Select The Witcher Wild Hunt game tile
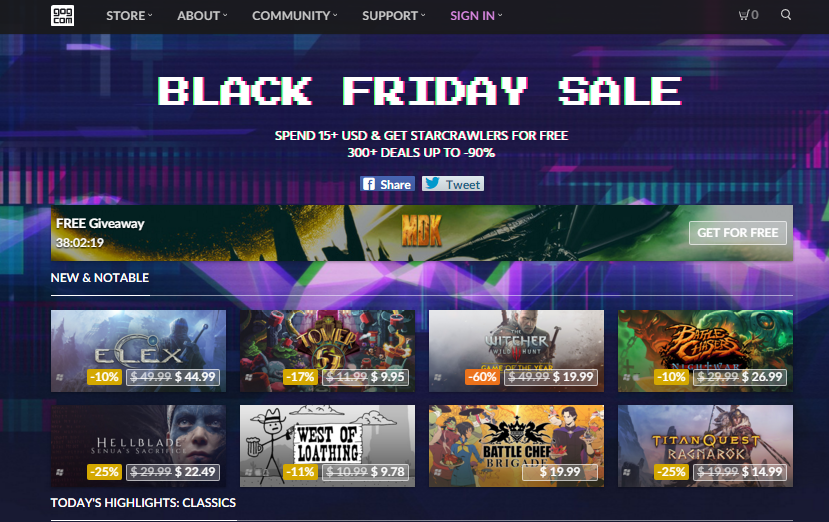The width and height of the screenshot is (829, 522). pos(516,351)
